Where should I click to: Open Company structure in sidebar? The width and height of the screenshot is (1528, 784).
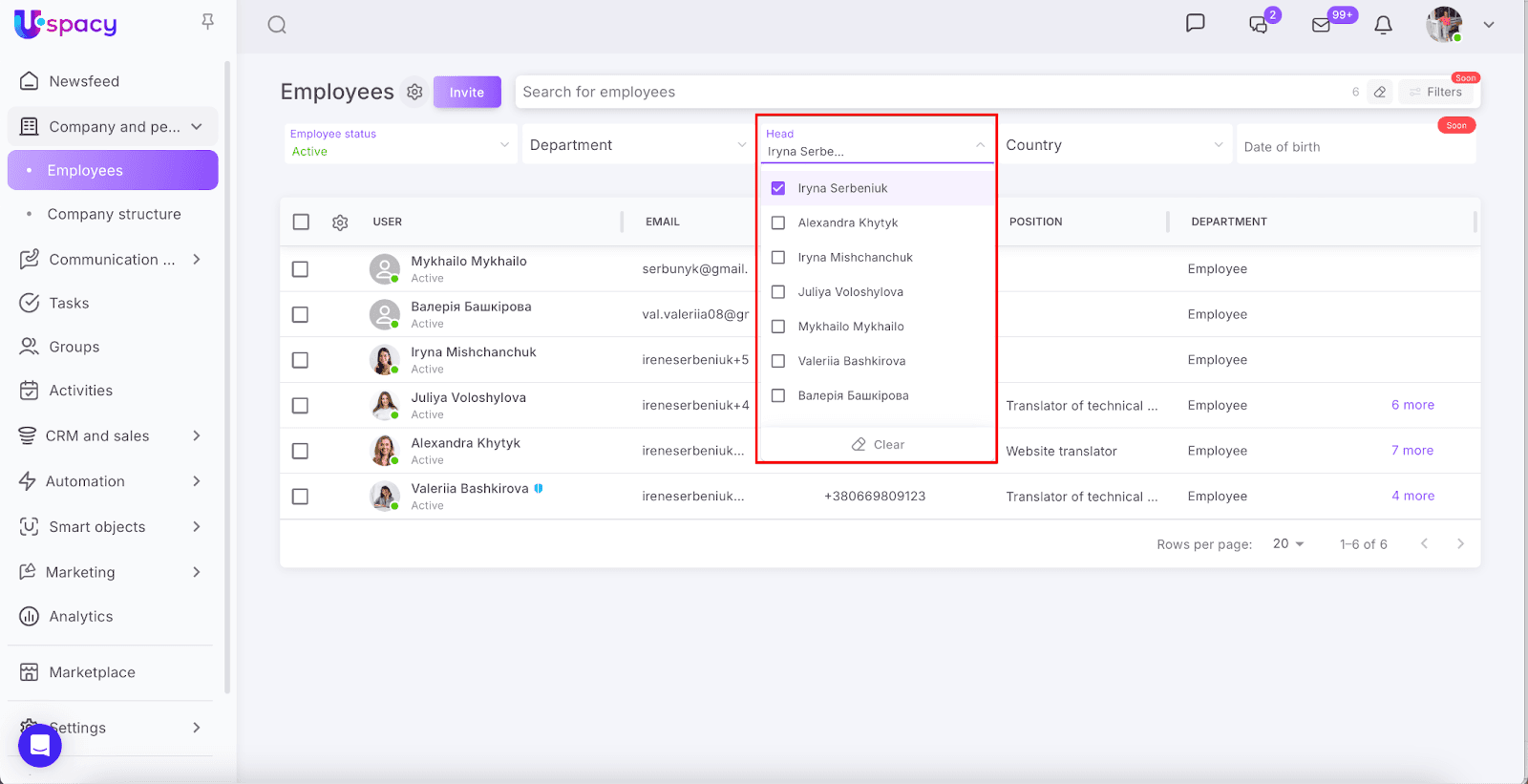click(x=114, y=214)
